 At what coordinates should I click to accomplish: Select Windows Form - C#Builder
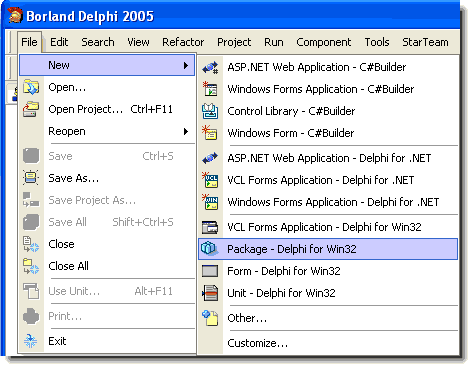pos(328,133)
